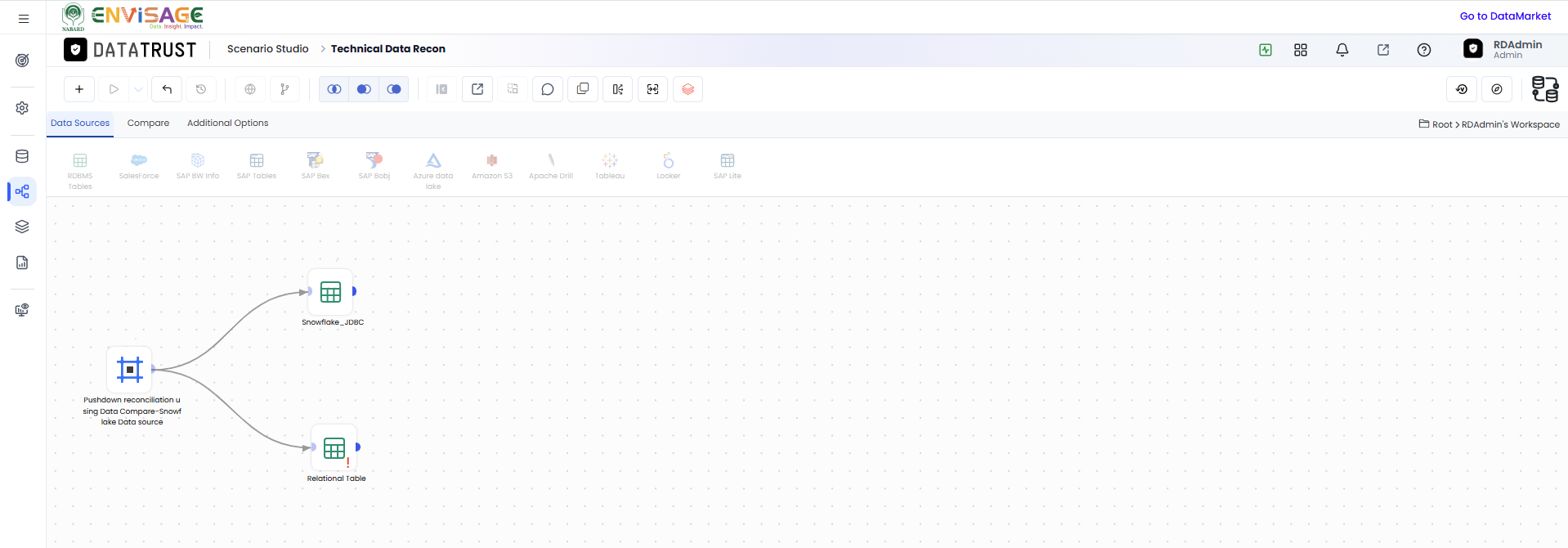Navigate to Scenario Studio breadcrumb

coord(268,49)
